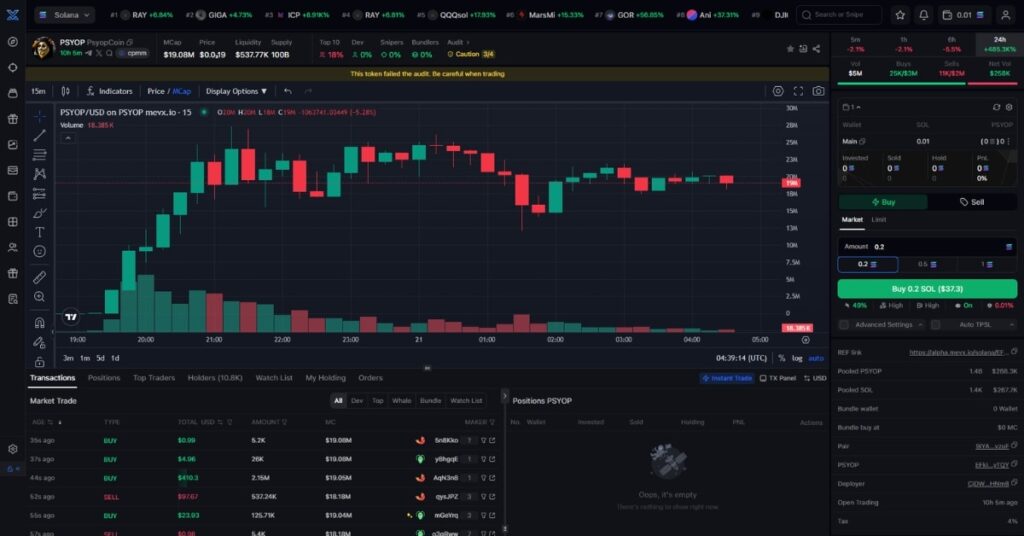Select the ruler measure tool
Screen dimensions: 1024x536
[x=40, y=277]
